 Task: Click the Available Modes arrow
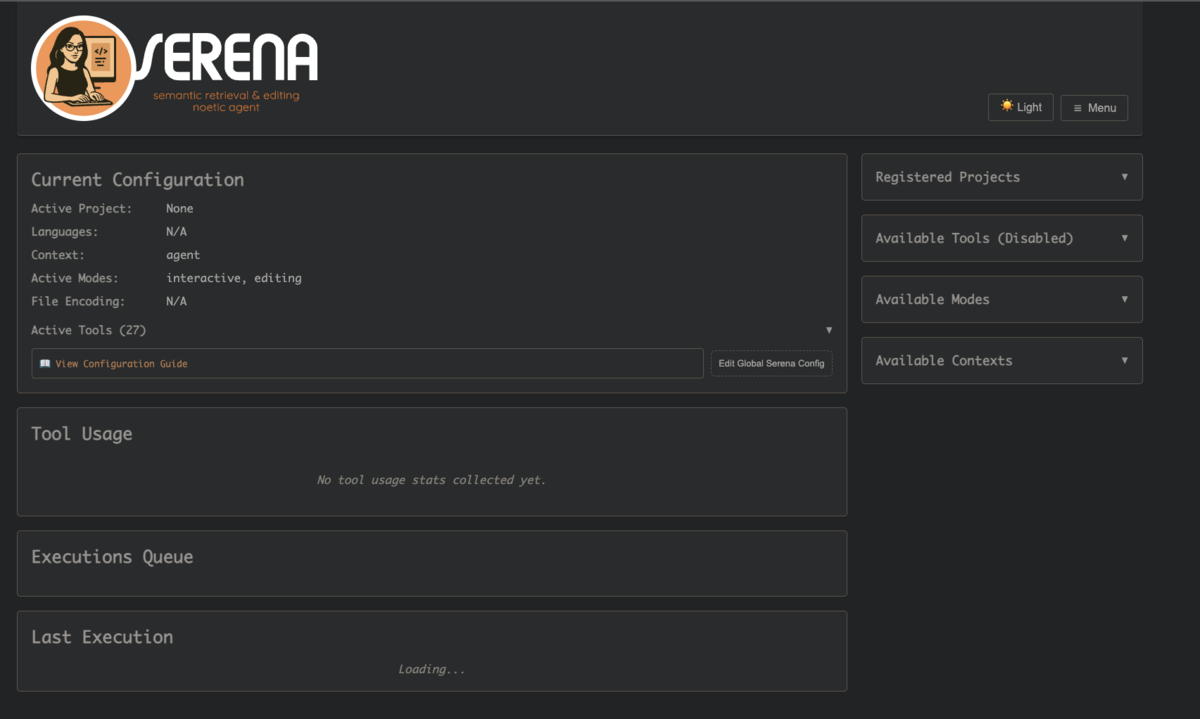(x=1124, y=299)
